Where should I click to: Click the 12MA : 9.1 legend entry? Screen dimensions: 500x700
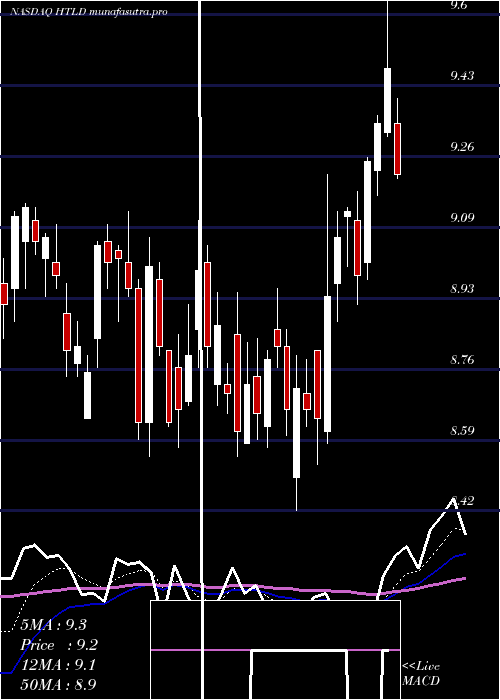[58, 665]
